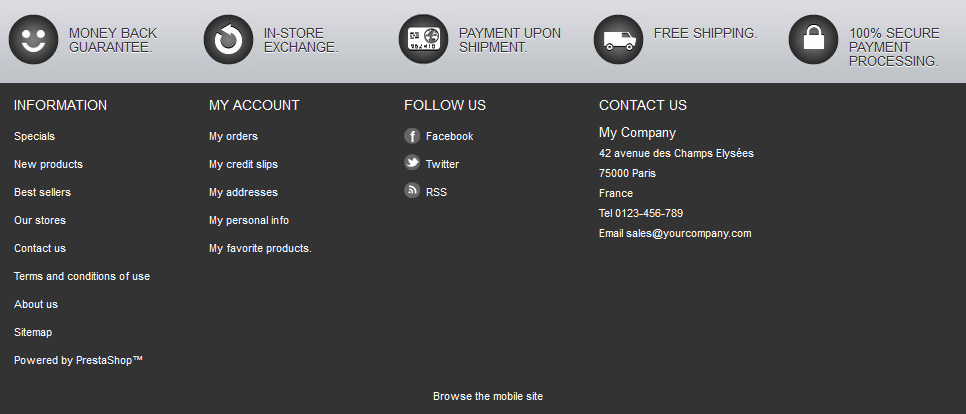Open the Specials link

(x=34, y=136)
